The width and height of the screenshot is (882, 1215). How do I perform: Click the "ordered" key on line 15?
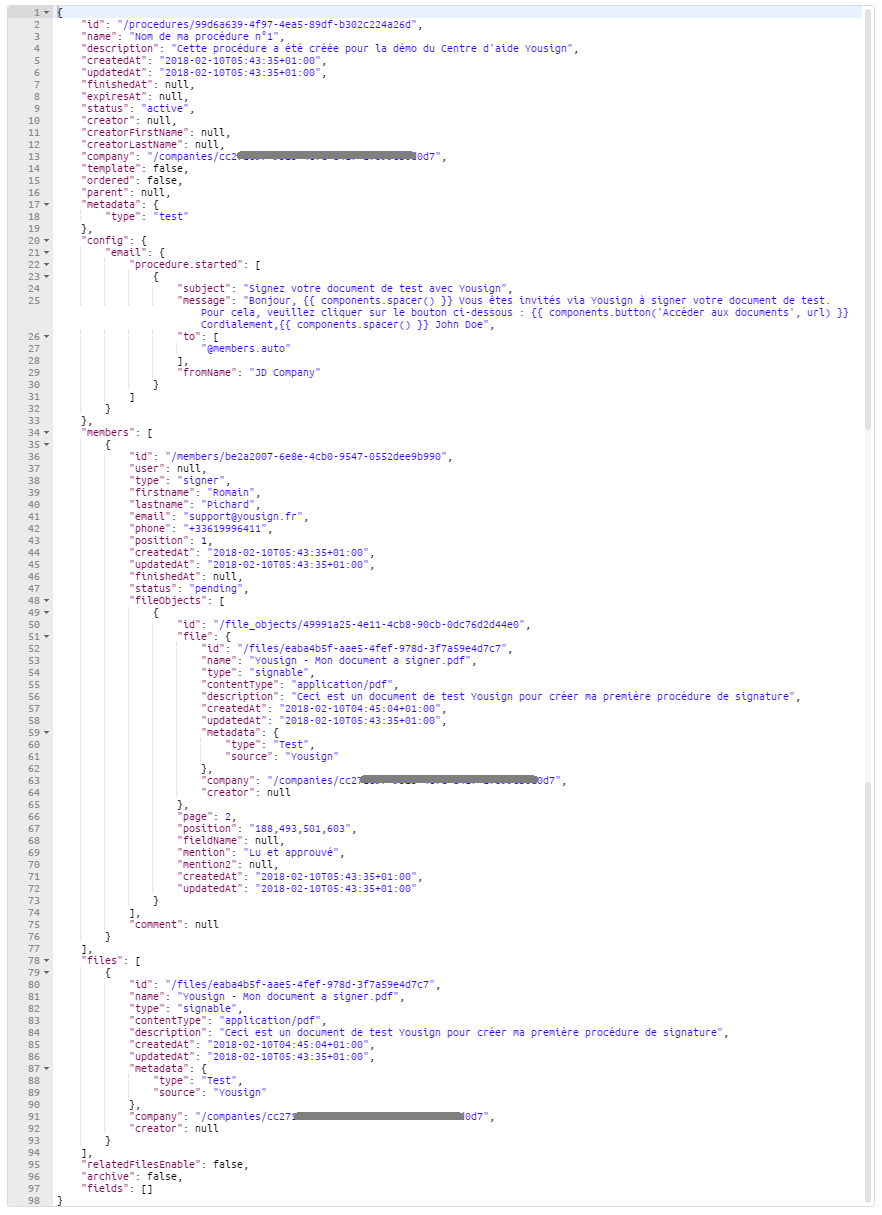pyautogui.click(x=106, y=180)
